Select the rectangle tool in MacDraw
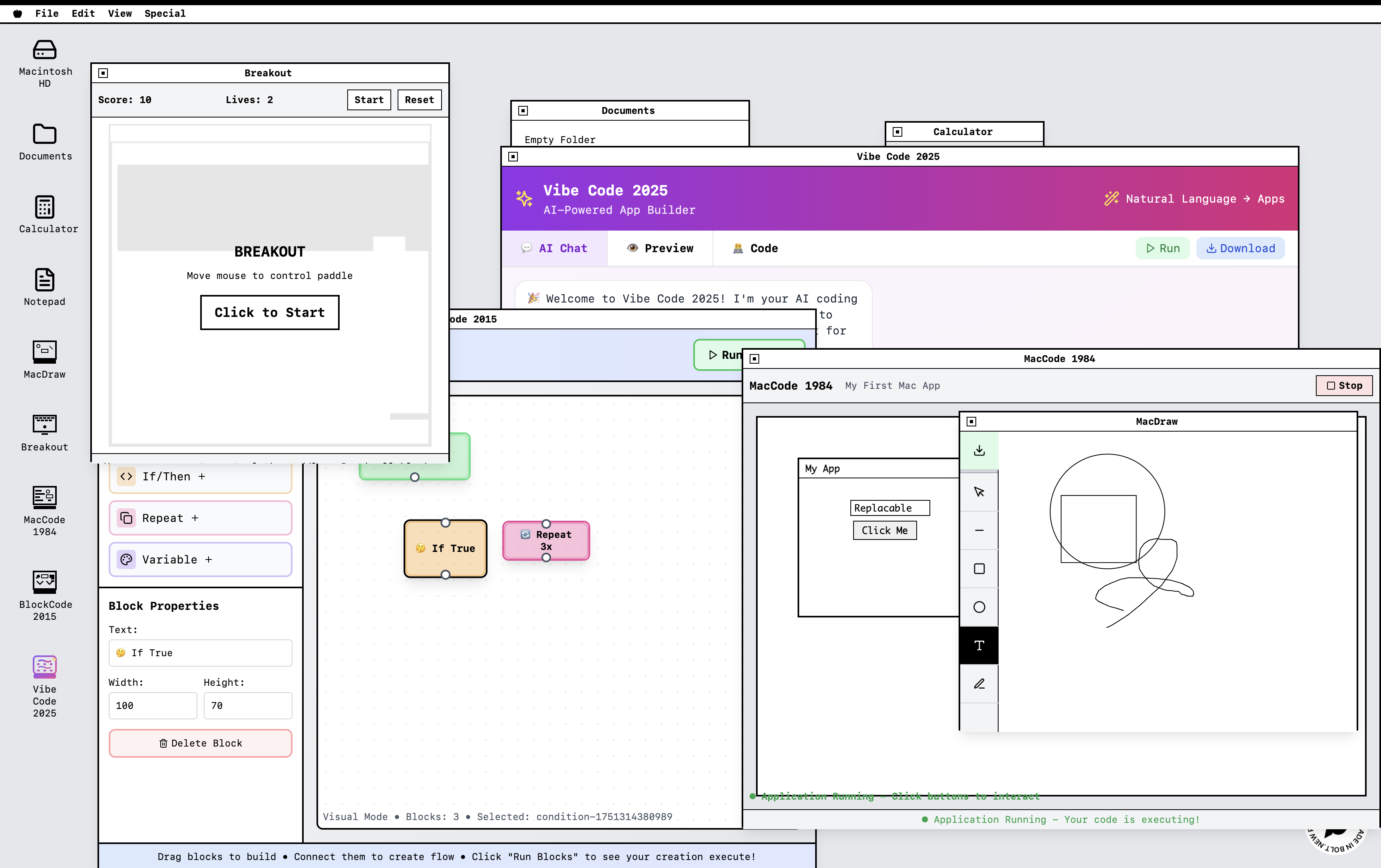Image resolution: width=1381 pixels, height=868 pixels. point(978,569)
